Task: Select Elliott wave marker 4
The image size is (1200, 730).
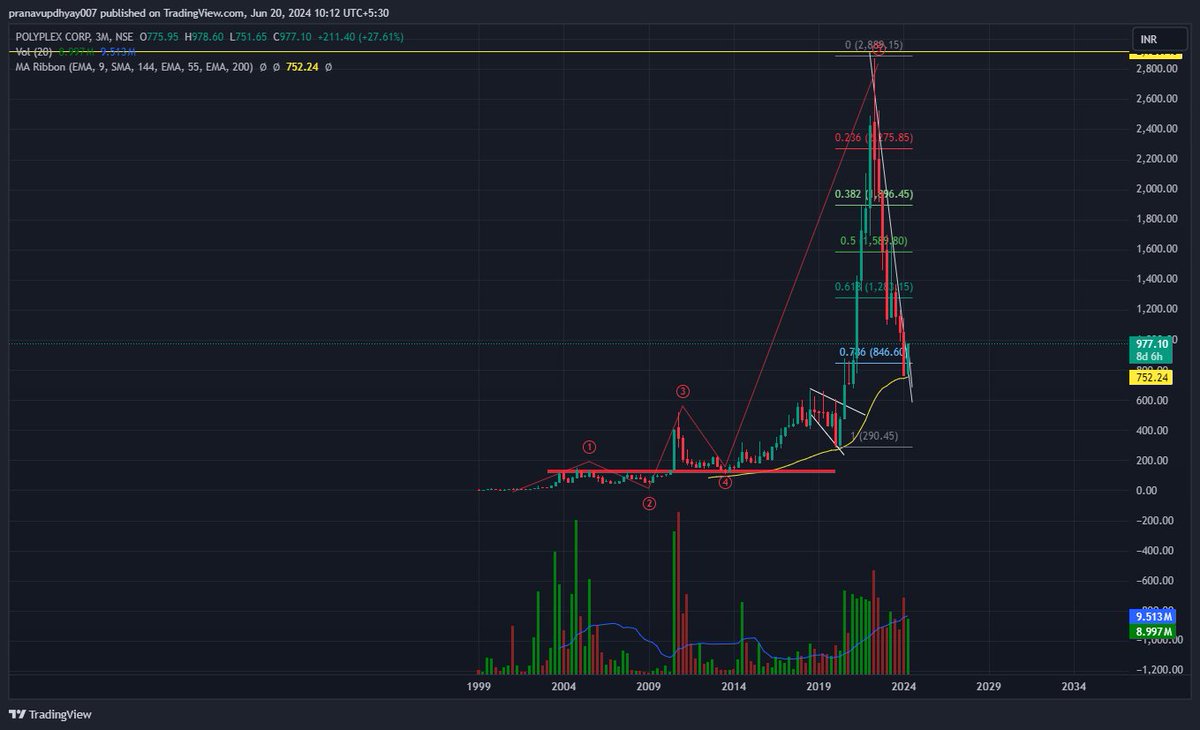Action: [x=725, y=482]
